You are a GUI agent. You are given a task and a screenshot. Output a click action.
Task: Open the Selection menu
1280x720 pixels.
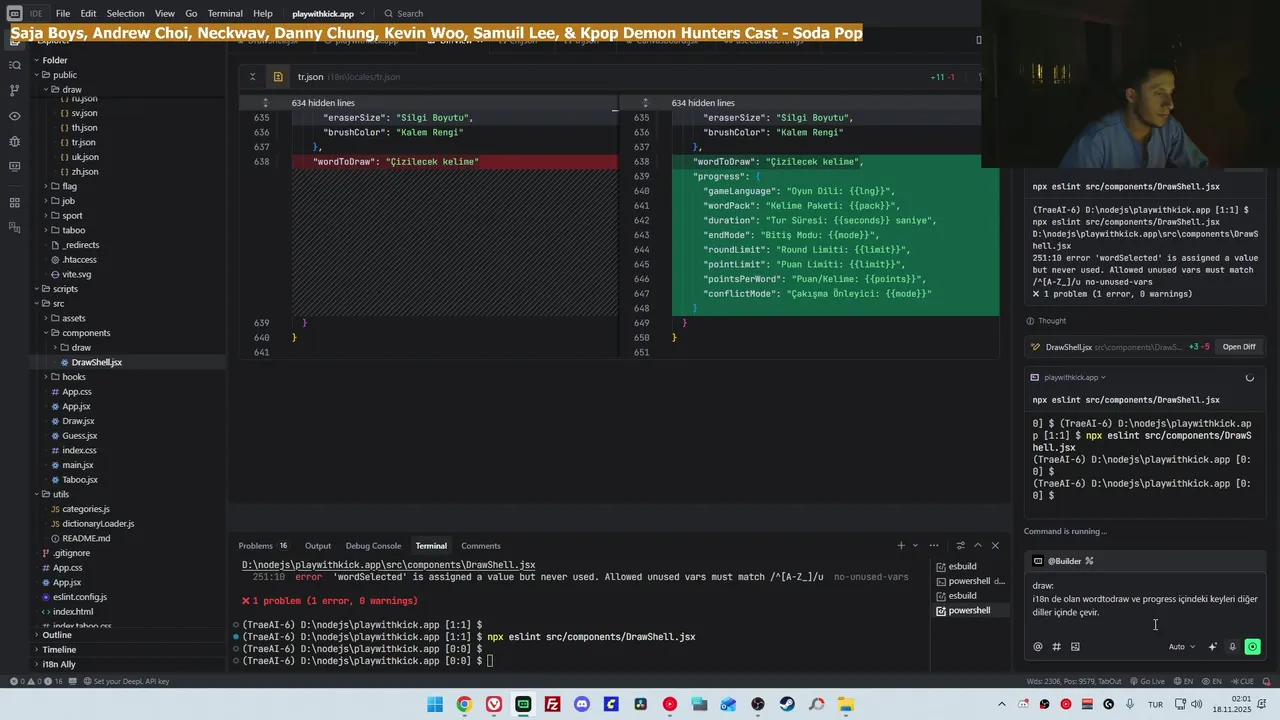coord(125,14)
